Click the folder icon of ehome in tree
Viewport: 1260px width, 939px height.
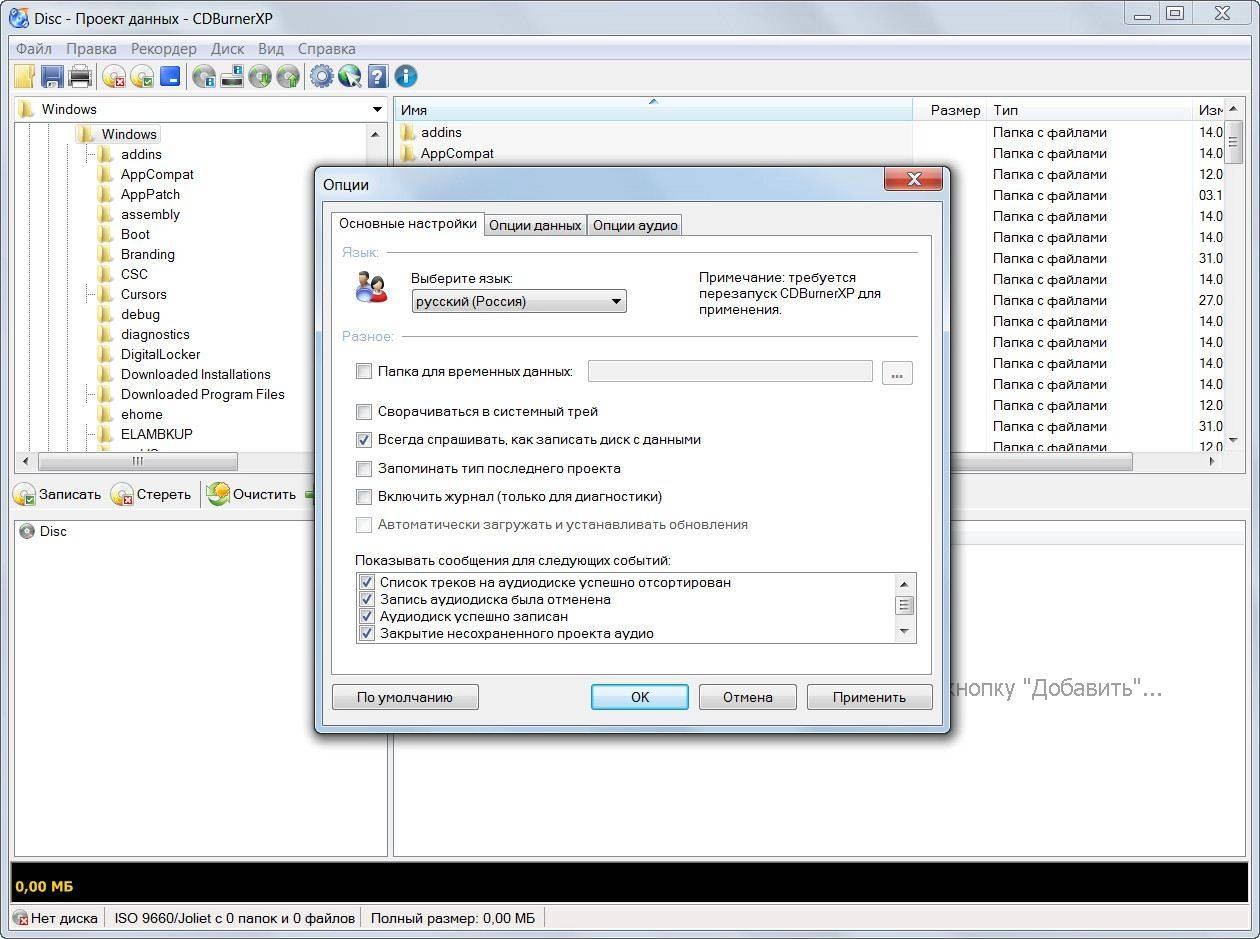tap(105, 414)
